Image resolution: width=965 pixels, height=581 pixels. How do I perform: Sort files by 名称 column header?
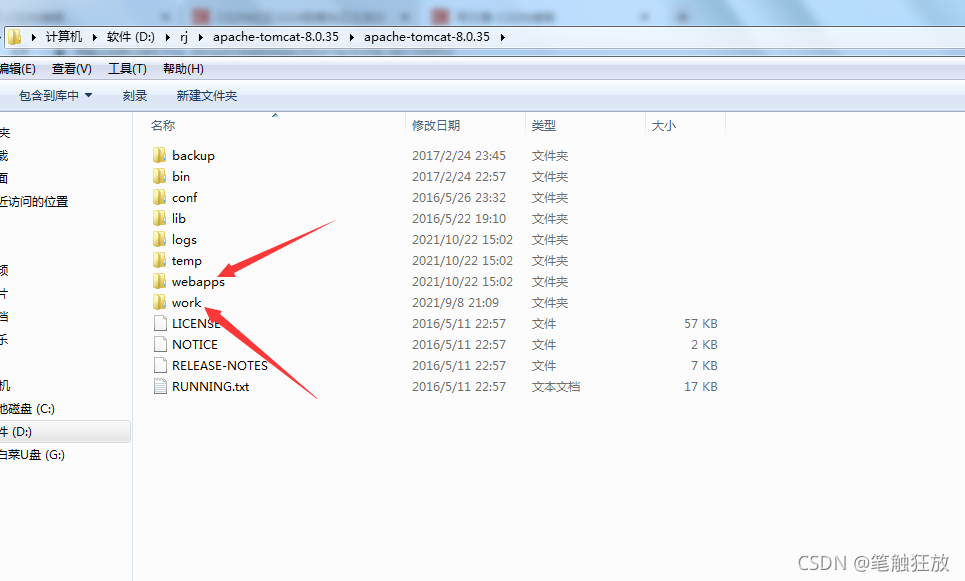163,126
